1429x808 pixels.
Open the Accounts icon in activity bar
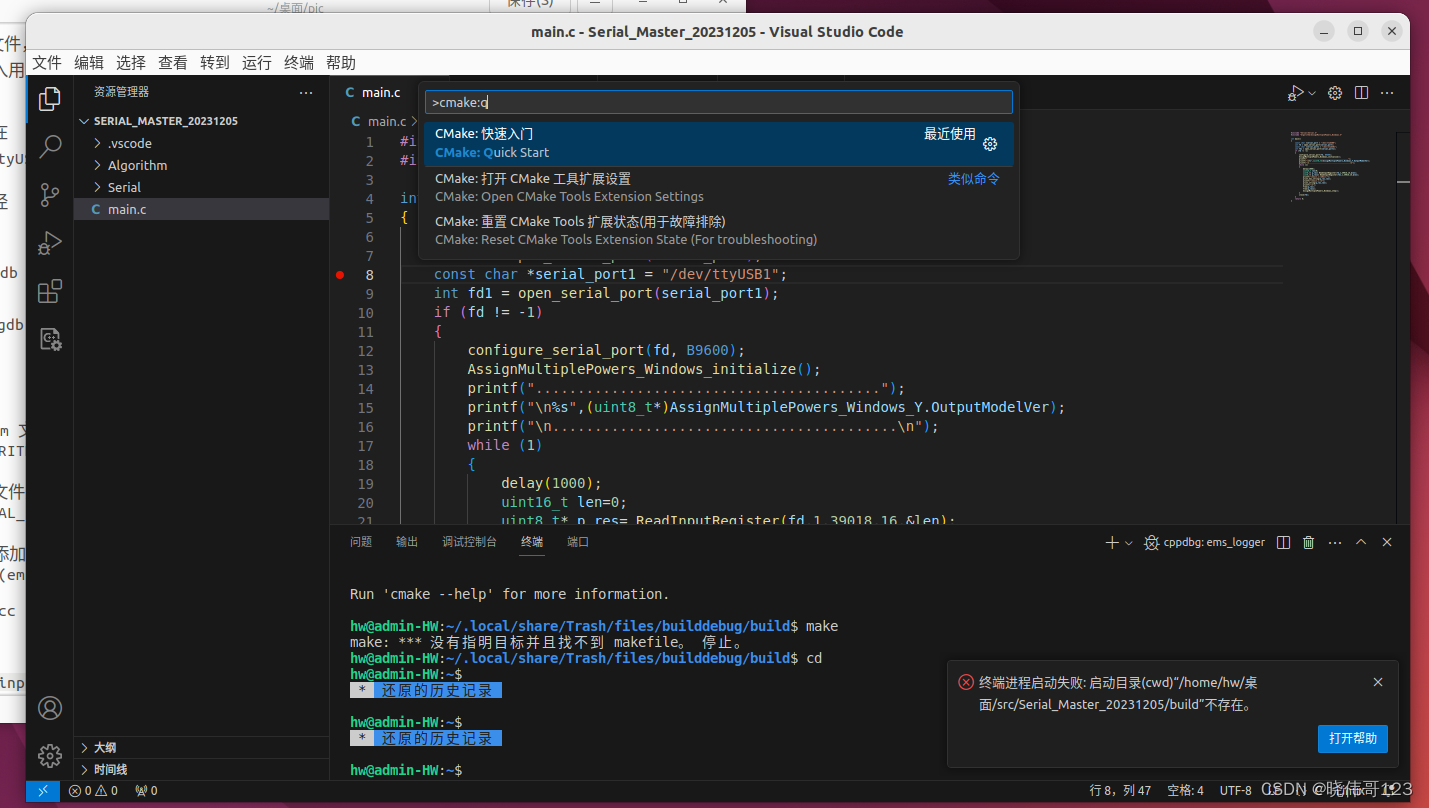[50, 708]
